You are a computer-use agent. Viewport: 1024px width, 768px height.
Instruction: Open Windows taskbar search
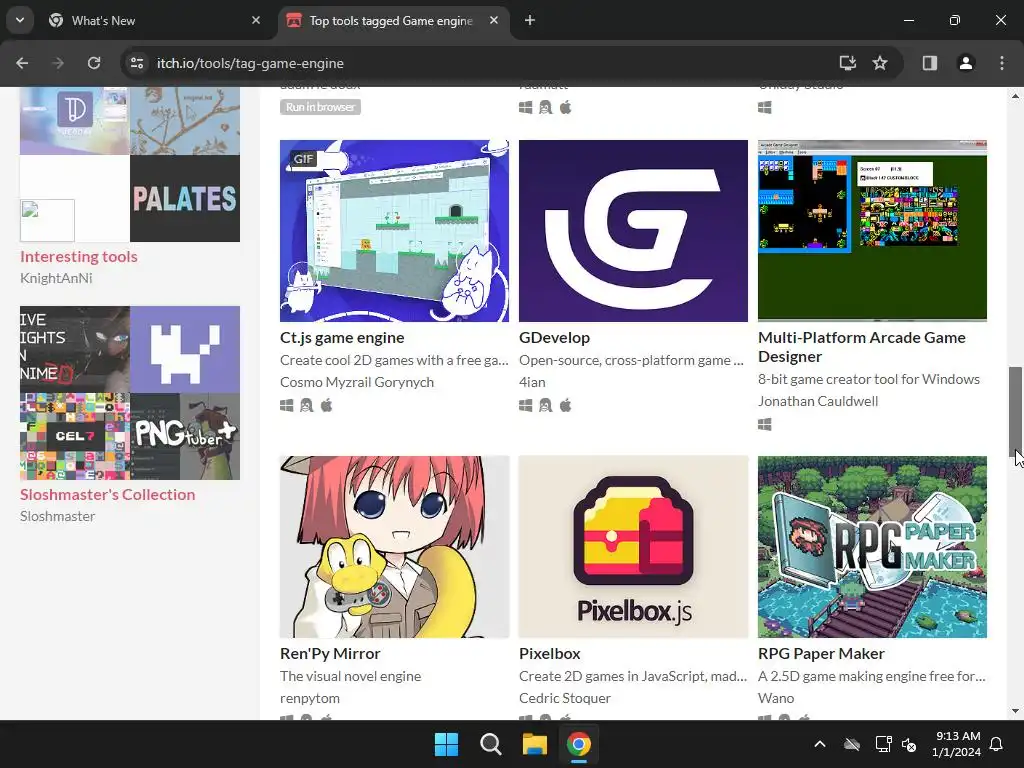pyautogui.click(x=490, y=744)
